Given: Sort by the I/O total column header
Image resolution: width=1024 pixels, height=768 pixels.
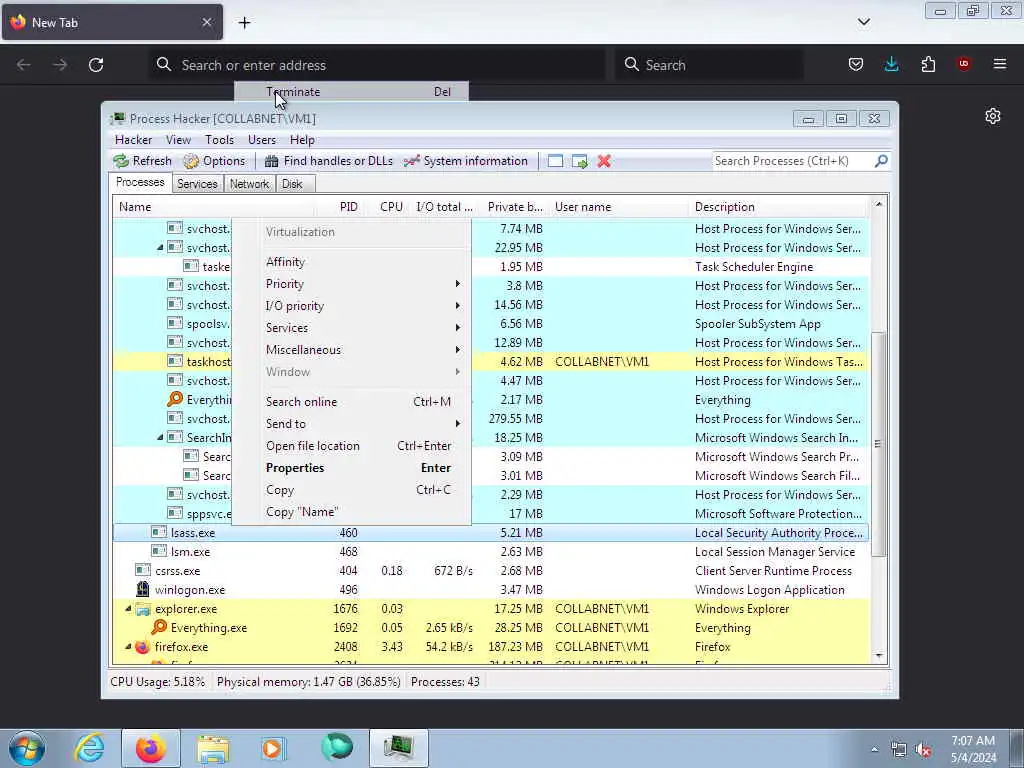Looking at the screenshot, I should [445, 207].
